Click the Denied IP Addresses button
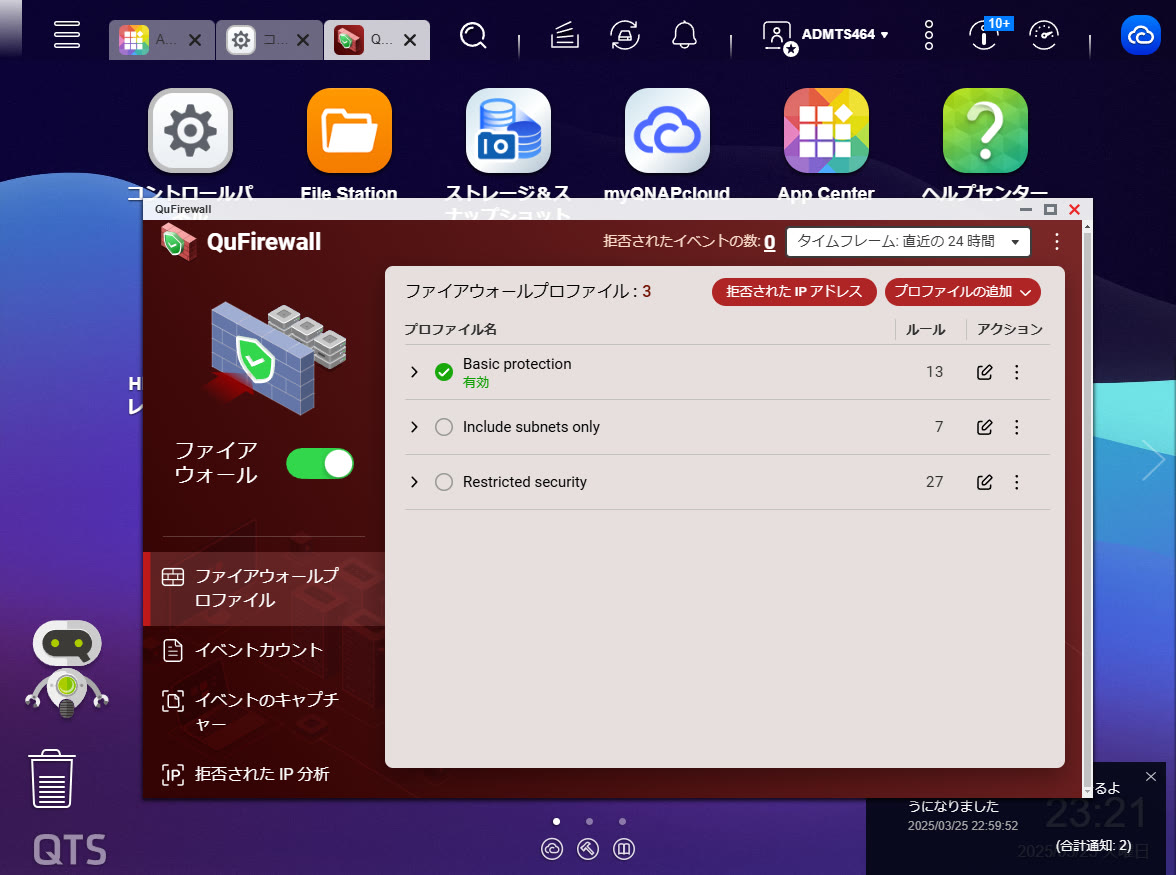Screen dimensions: 1176x875 point(794,292)
